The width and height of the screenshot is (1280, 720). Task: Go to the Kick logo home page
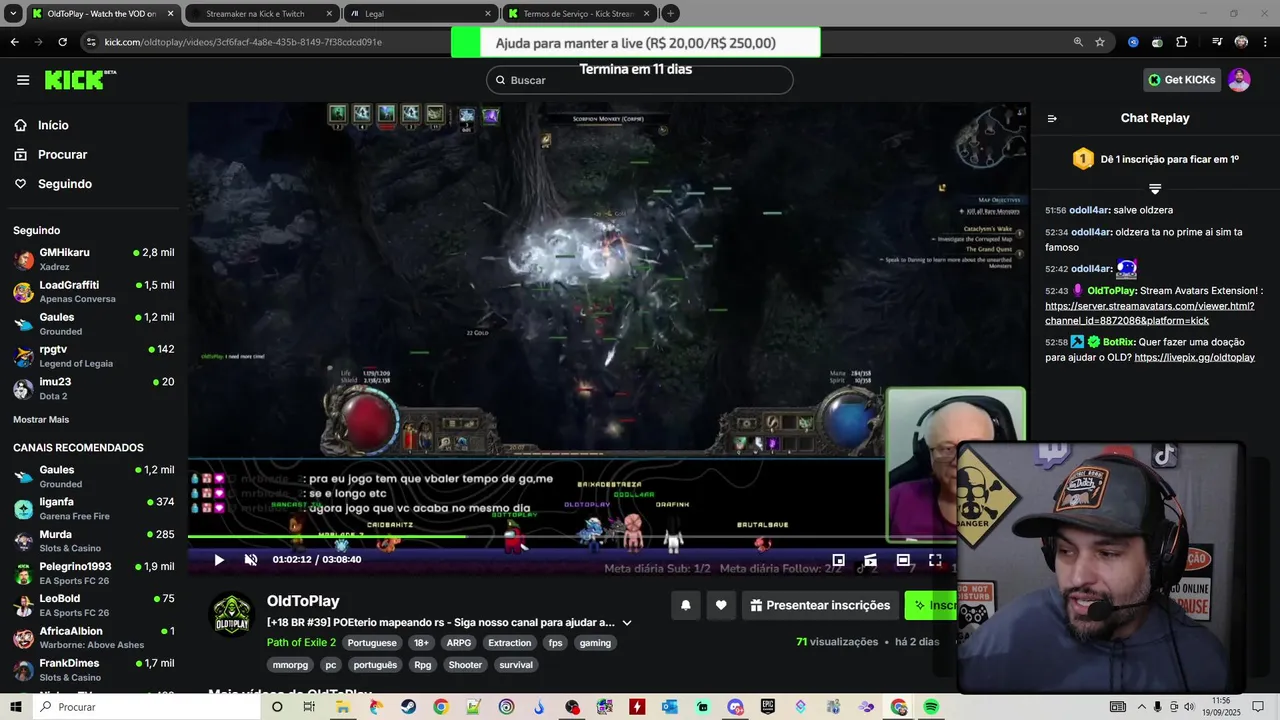pos(80,80)
